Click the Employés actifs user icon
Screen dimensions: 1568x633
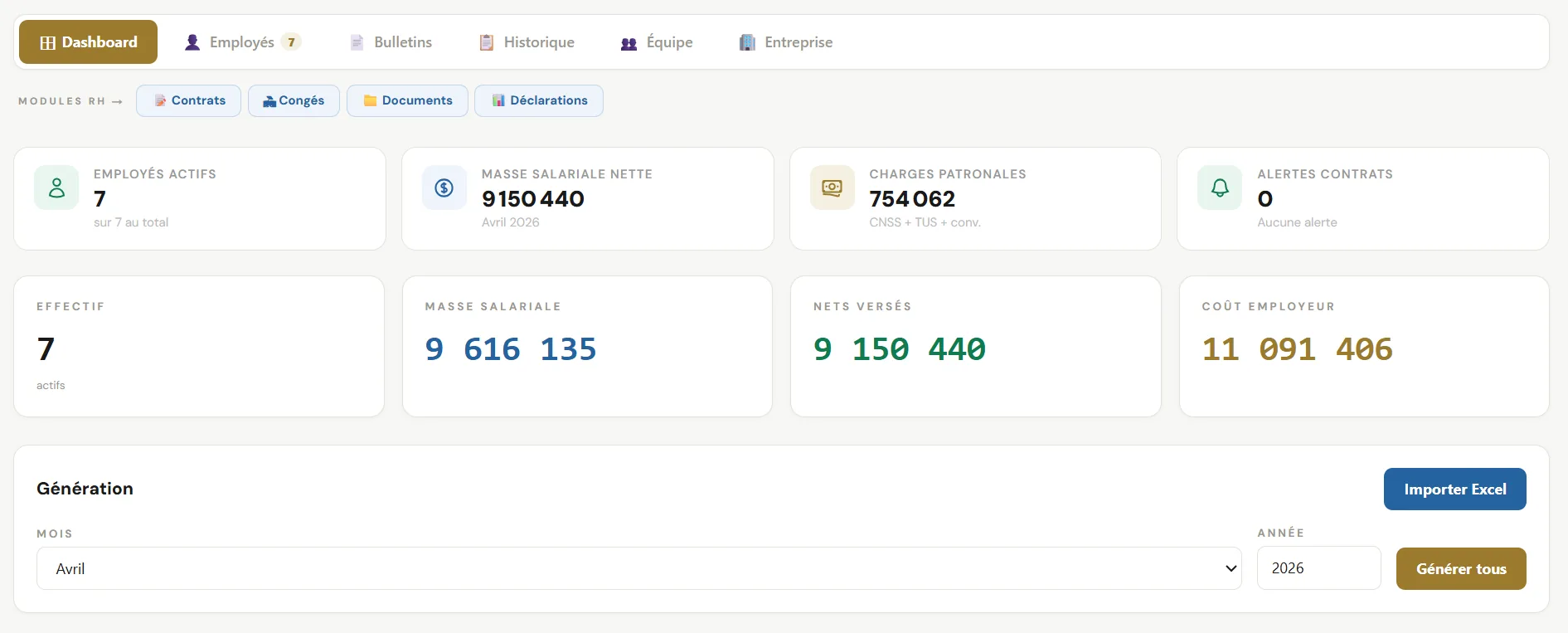pyautogui.click(x=56, y=187)
